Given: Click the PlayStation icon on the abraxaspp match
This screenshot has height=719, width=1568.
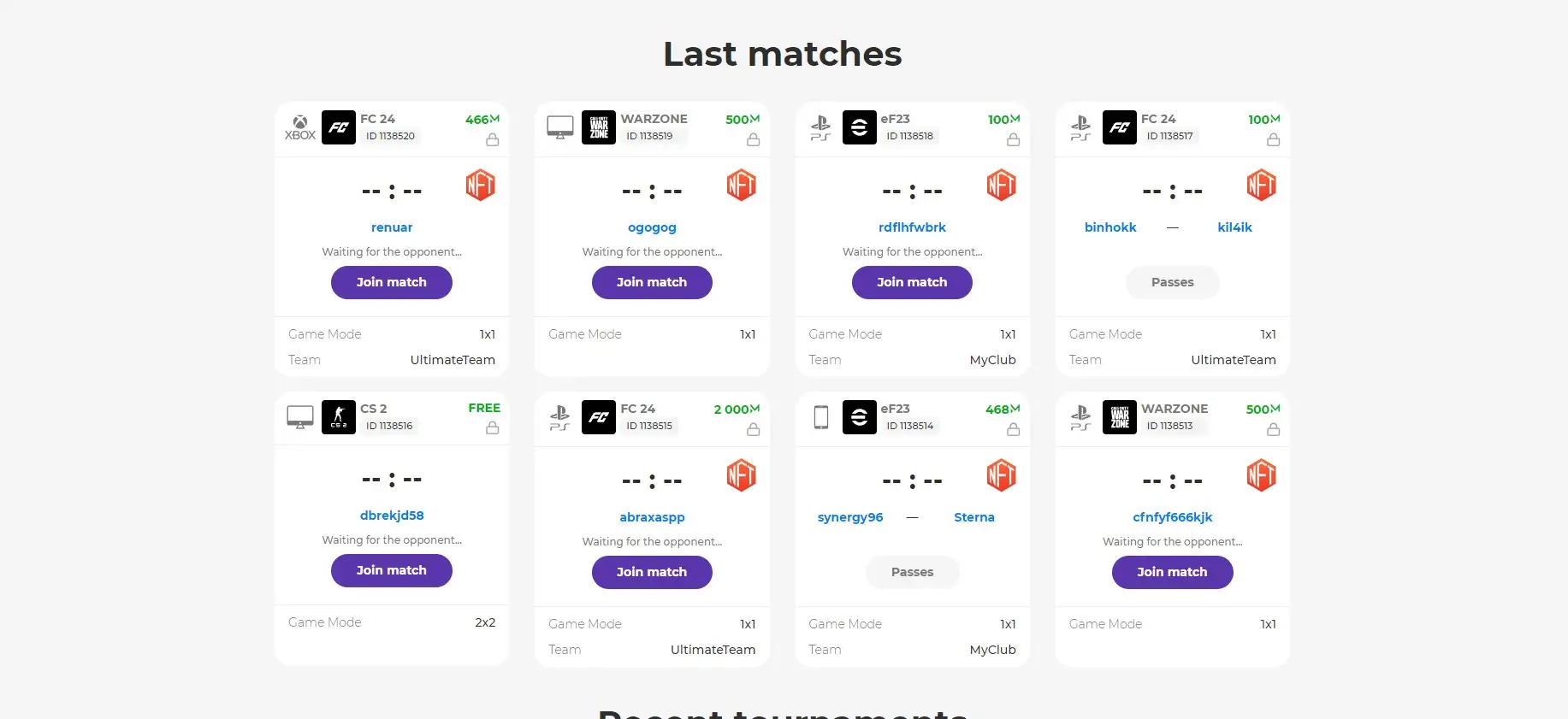Looking at the screenshot, I should pos(560,417).
